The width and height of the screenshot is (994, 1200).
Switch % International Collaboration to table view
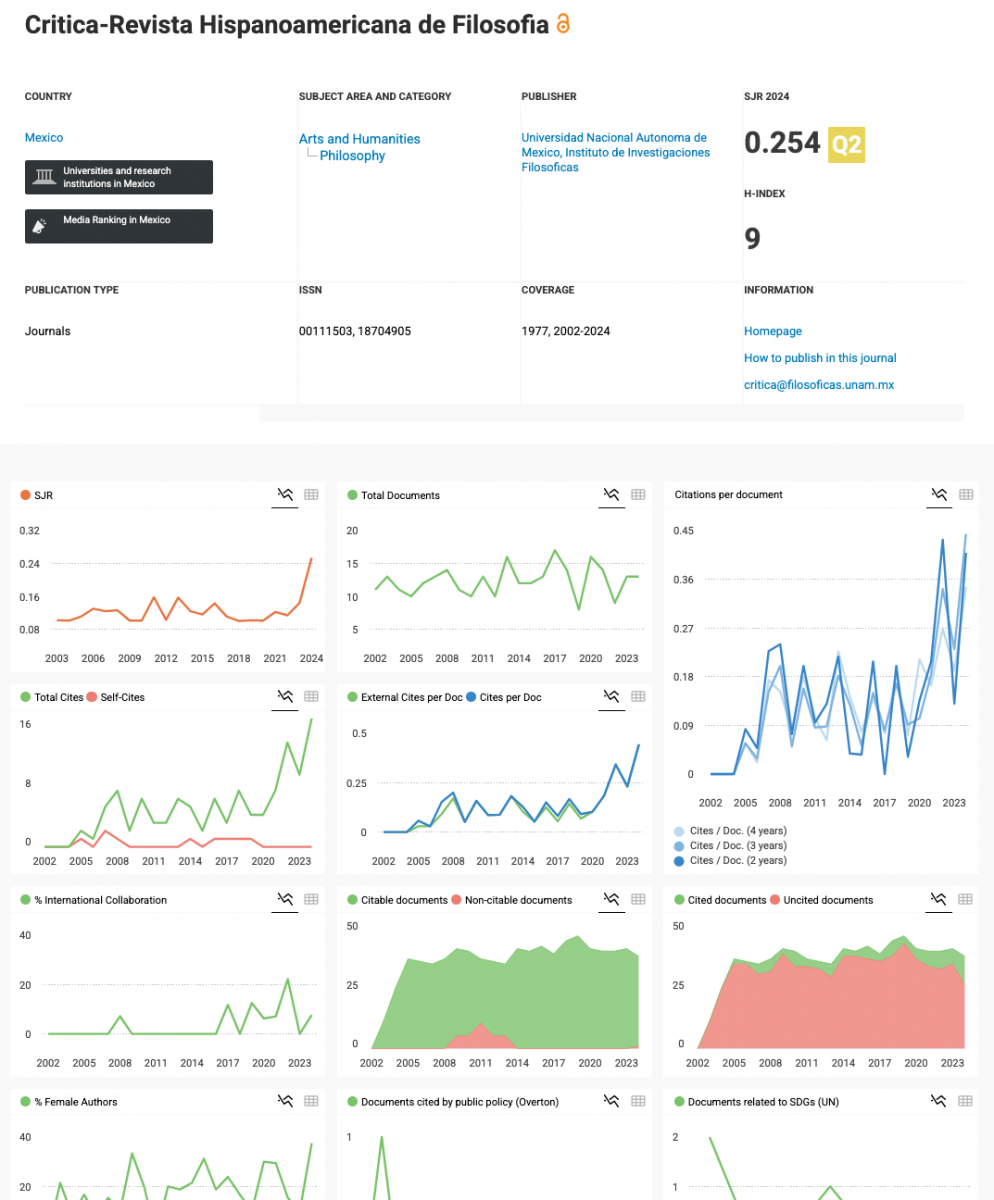coord(311,899)
